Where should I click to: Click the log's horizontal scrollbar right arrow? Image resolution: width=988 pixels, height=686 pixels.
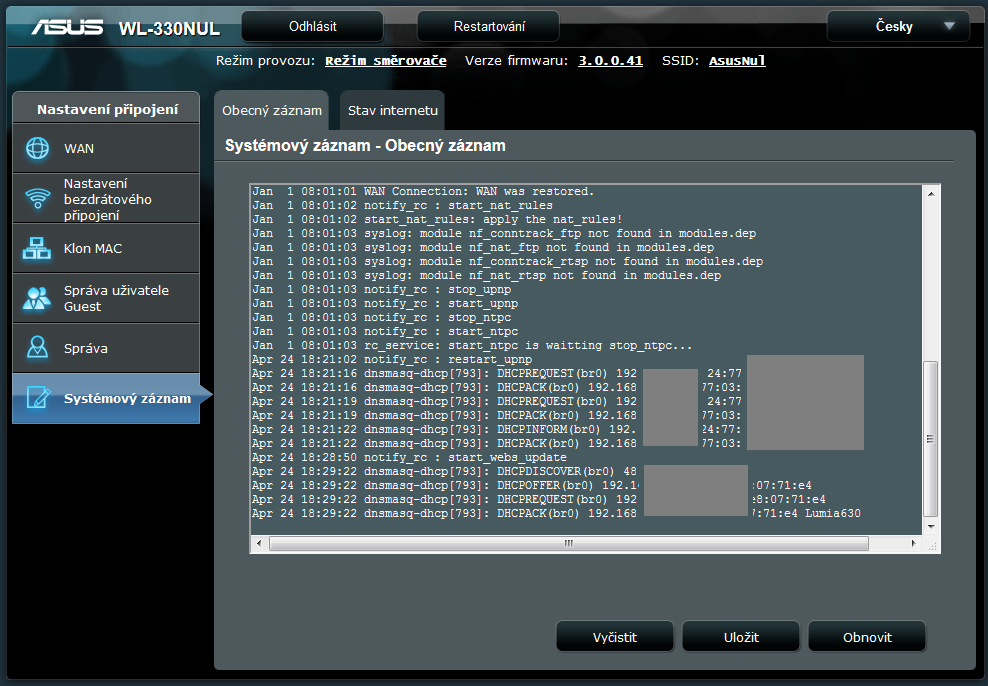[913, 543]
